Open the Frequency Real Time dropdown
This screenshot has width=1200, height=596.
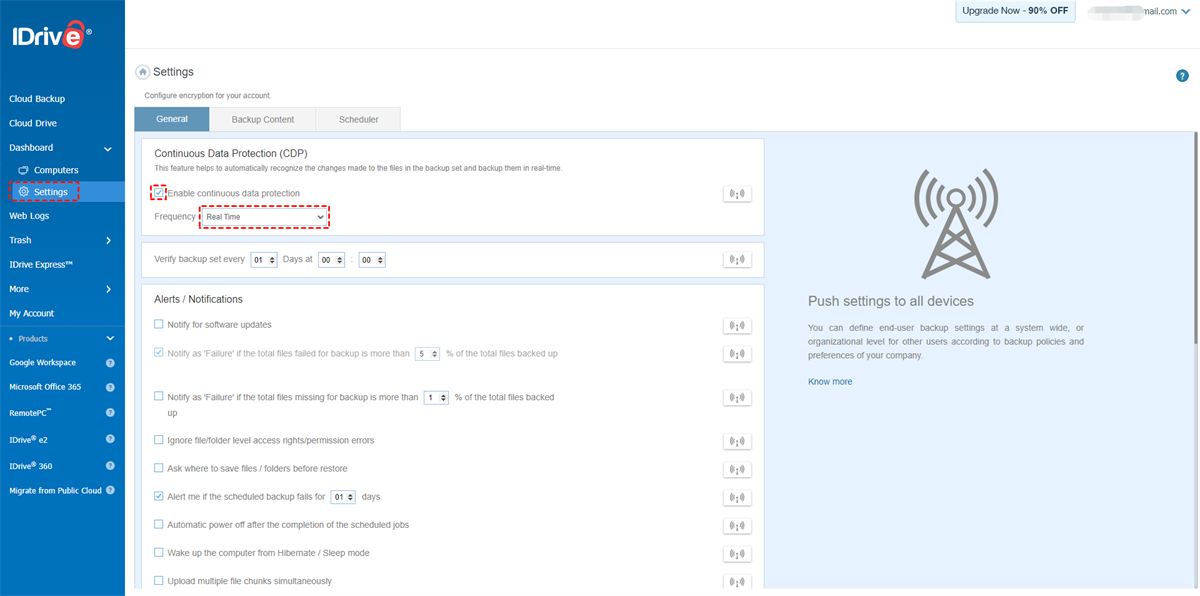coord(265,217)
